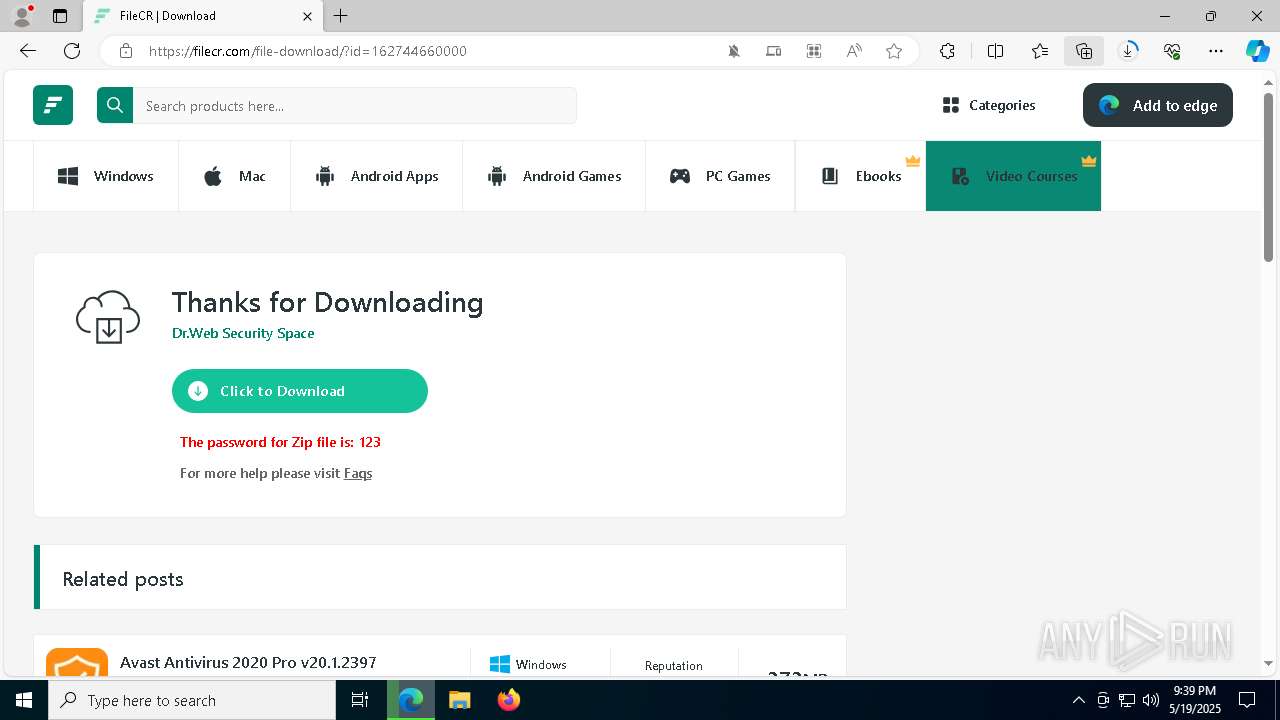Open the Mac category

coord(235,176)
